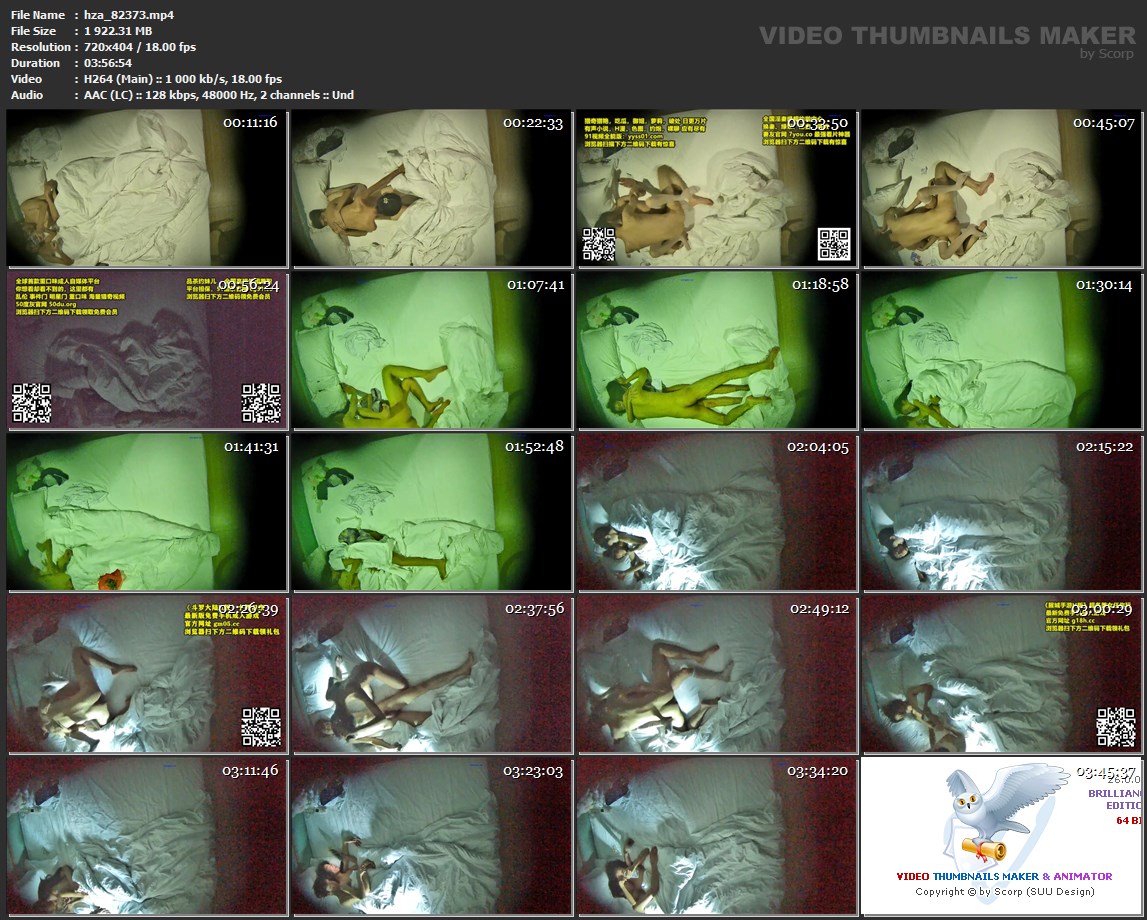Select the thumbnail stamped 02:04:05
1147x920 pixels.
717,512
